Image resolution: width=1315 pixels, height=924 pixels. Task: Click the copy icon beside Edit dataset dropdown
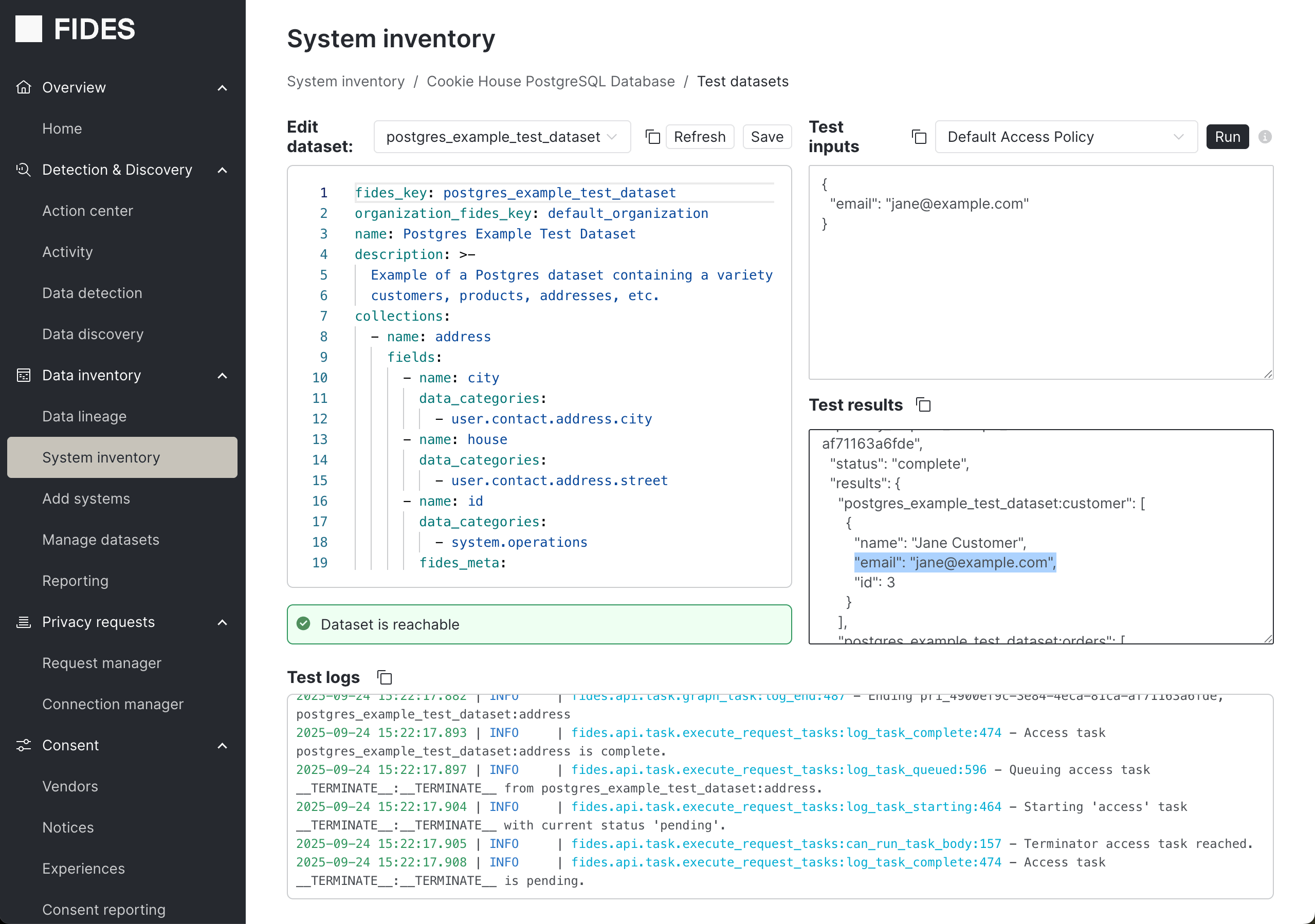point(652,137)
